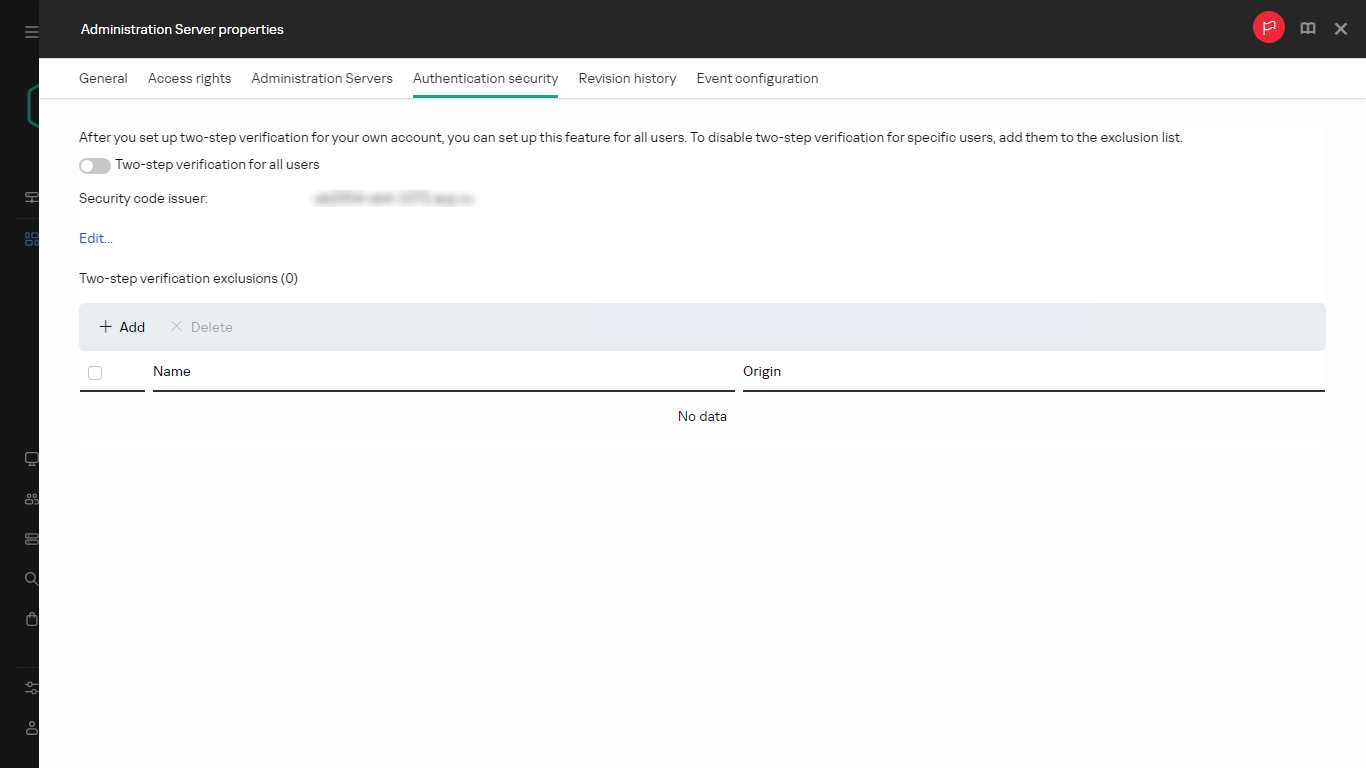Click Edit to change security code issuer
This screenshot has height=768, width=1366.
tap(94, 238)
